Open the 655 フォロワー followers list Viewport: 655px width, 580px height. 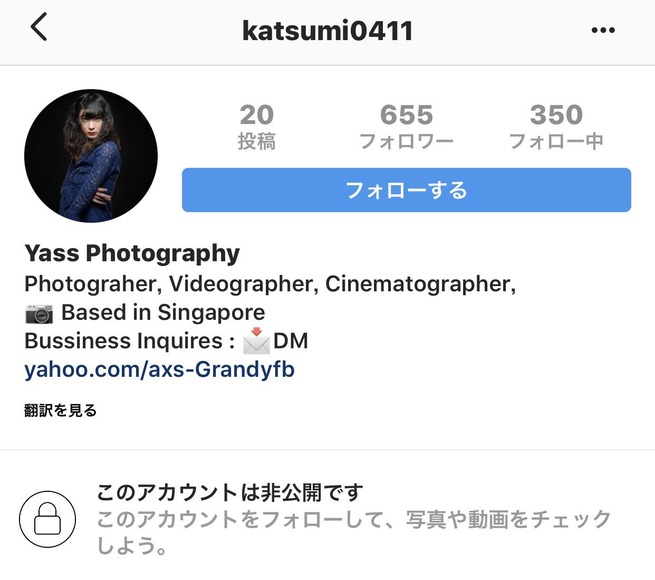406,127
